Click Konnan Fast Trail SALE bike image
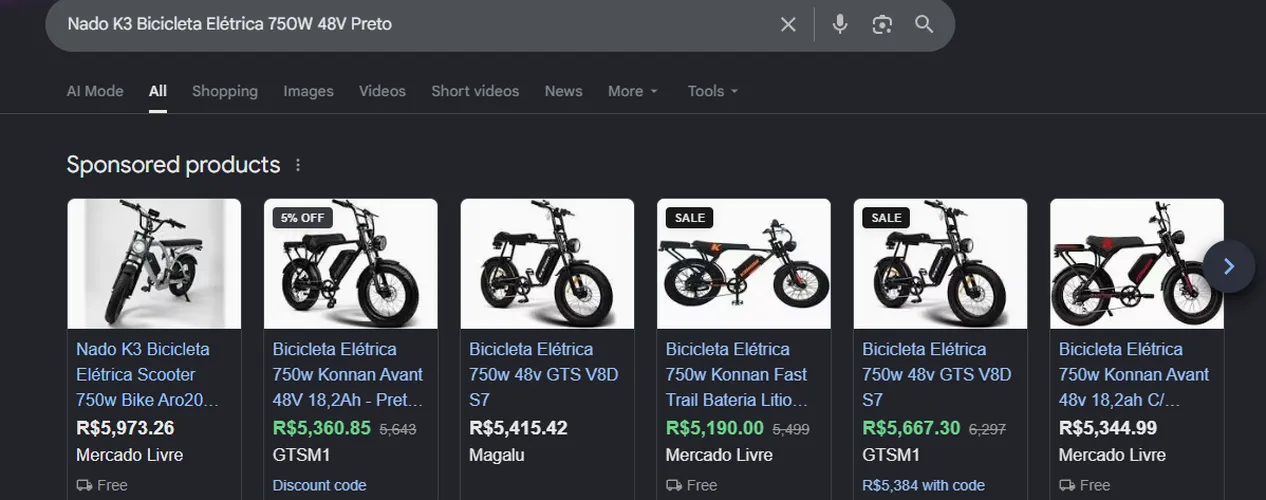Screen dimensions: 1266x500 (744, 264)
